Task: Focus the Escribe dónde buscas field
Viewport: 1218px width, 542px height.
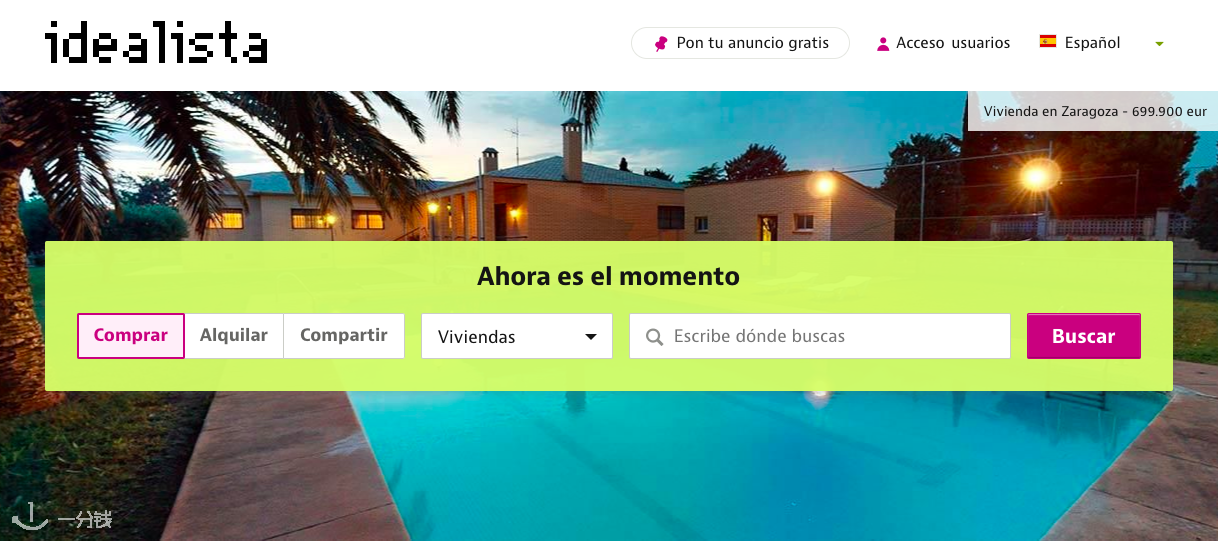Action: coord(820,336)
